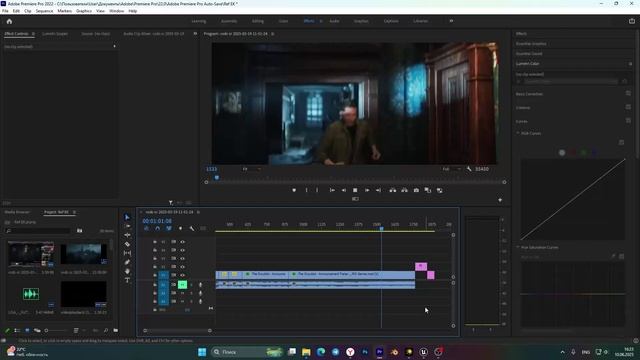
Task: Click the Lift button in Program Monitor
Action: click(393, 190)
